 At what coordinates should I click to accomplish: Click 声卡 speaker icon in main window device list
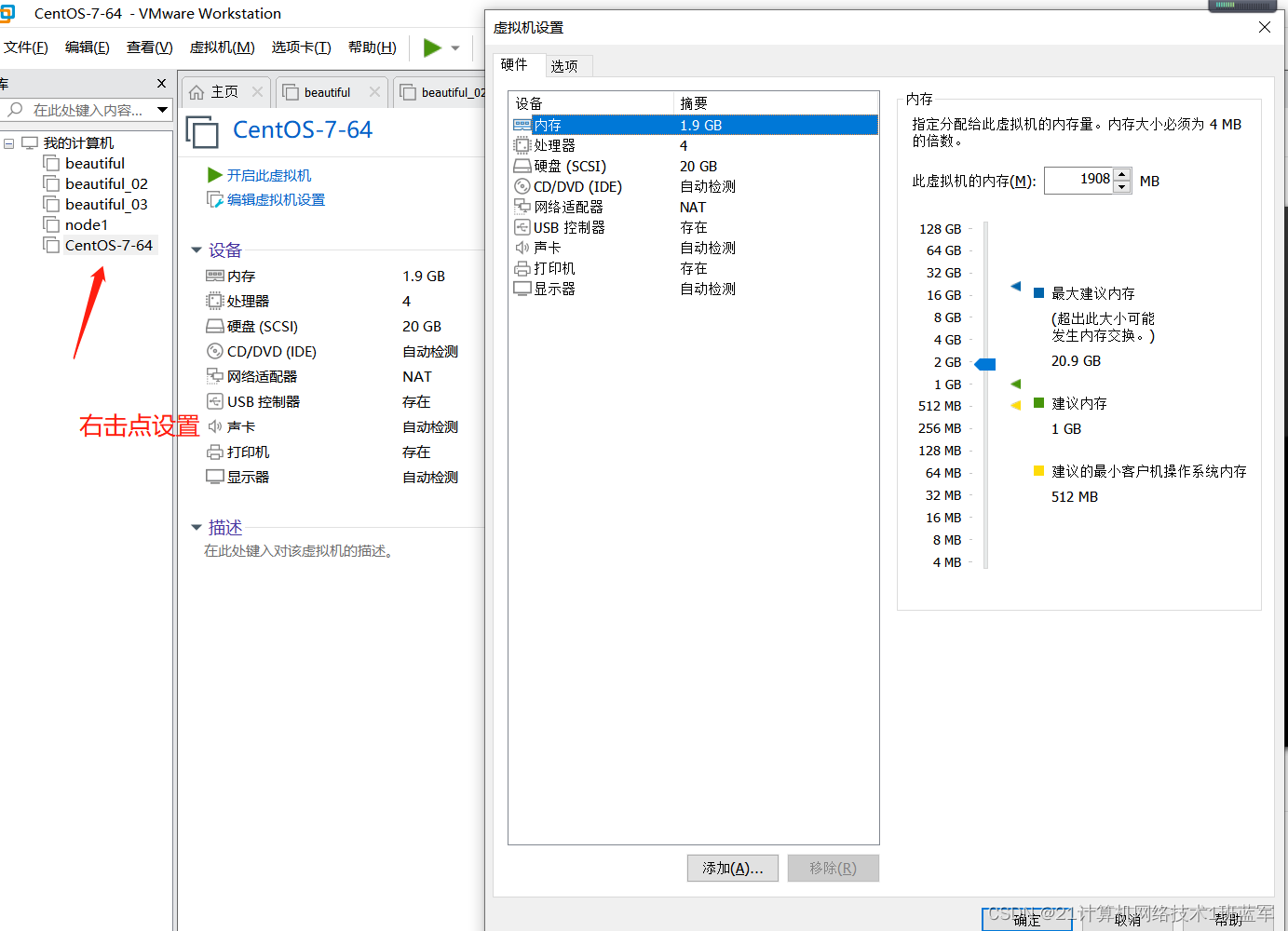(x=215, y=427)
